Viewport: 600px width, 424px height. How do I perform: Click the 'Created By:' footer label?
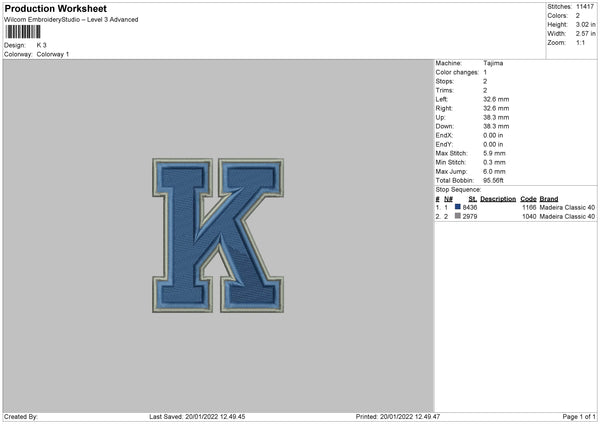[21, 417]
